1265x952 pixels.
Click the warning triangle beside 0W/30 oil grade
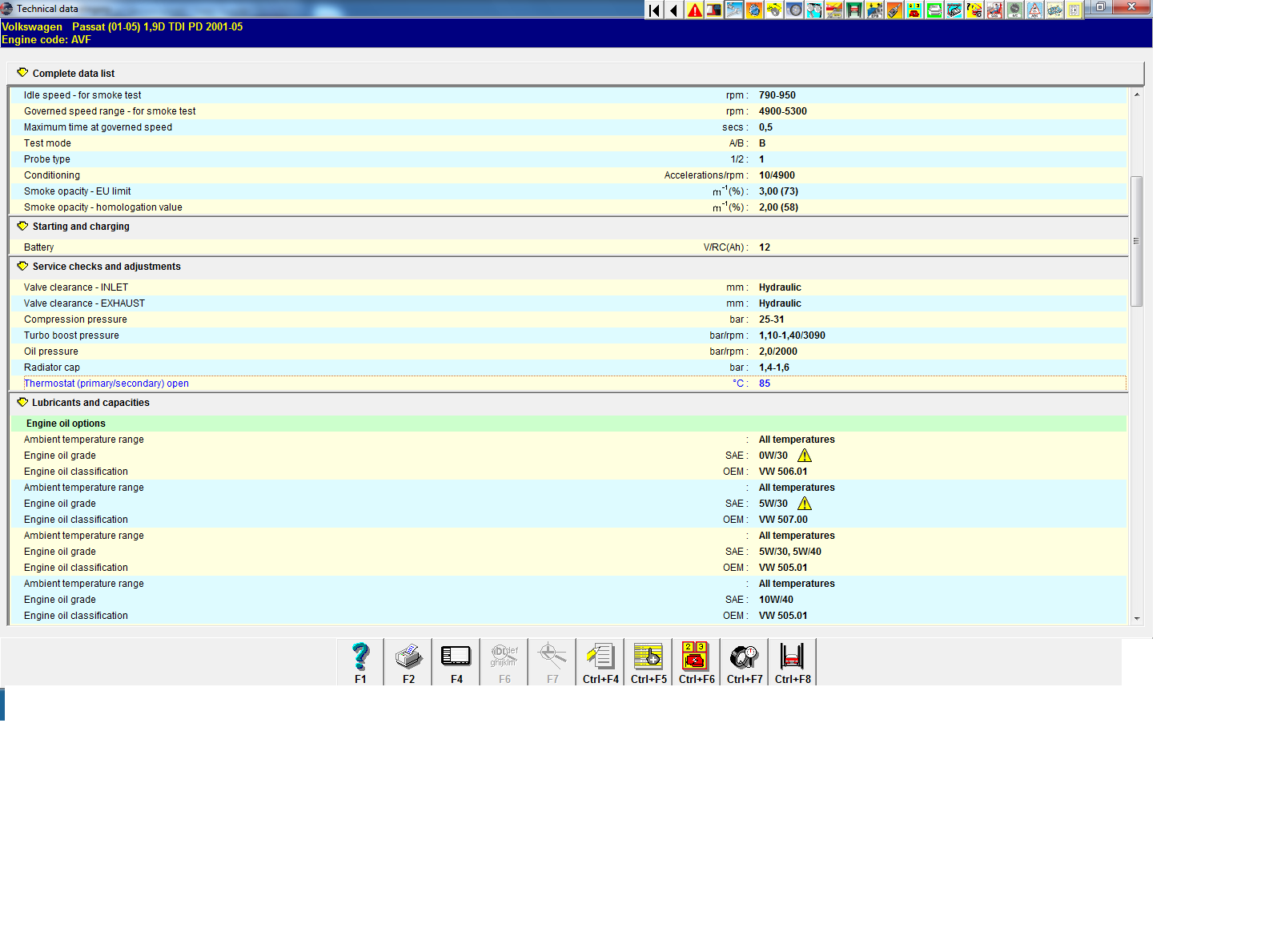pos(805,456)
